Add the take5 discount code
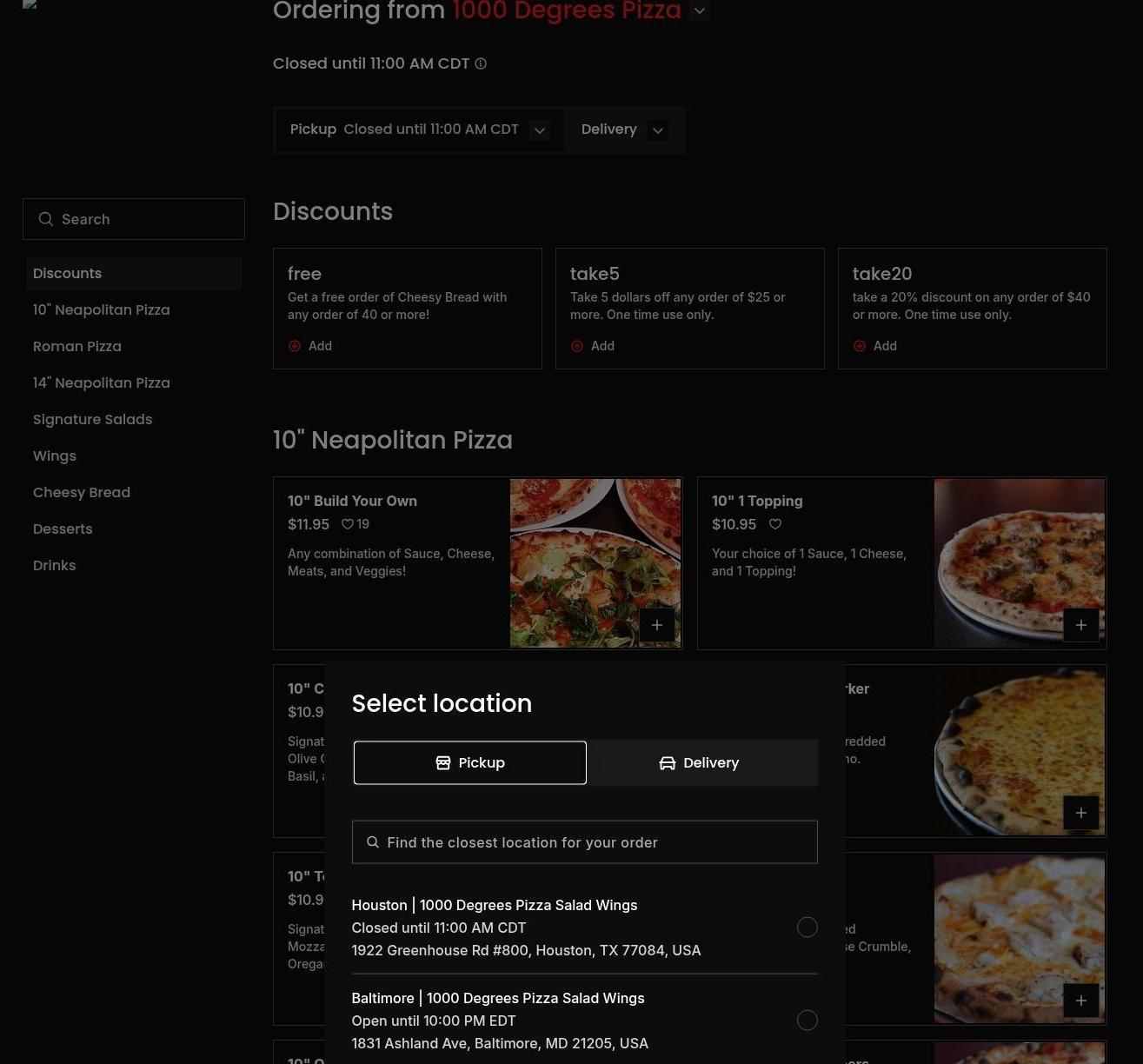The width and height of the screenshot is (1143, 1064). (593, 346)
